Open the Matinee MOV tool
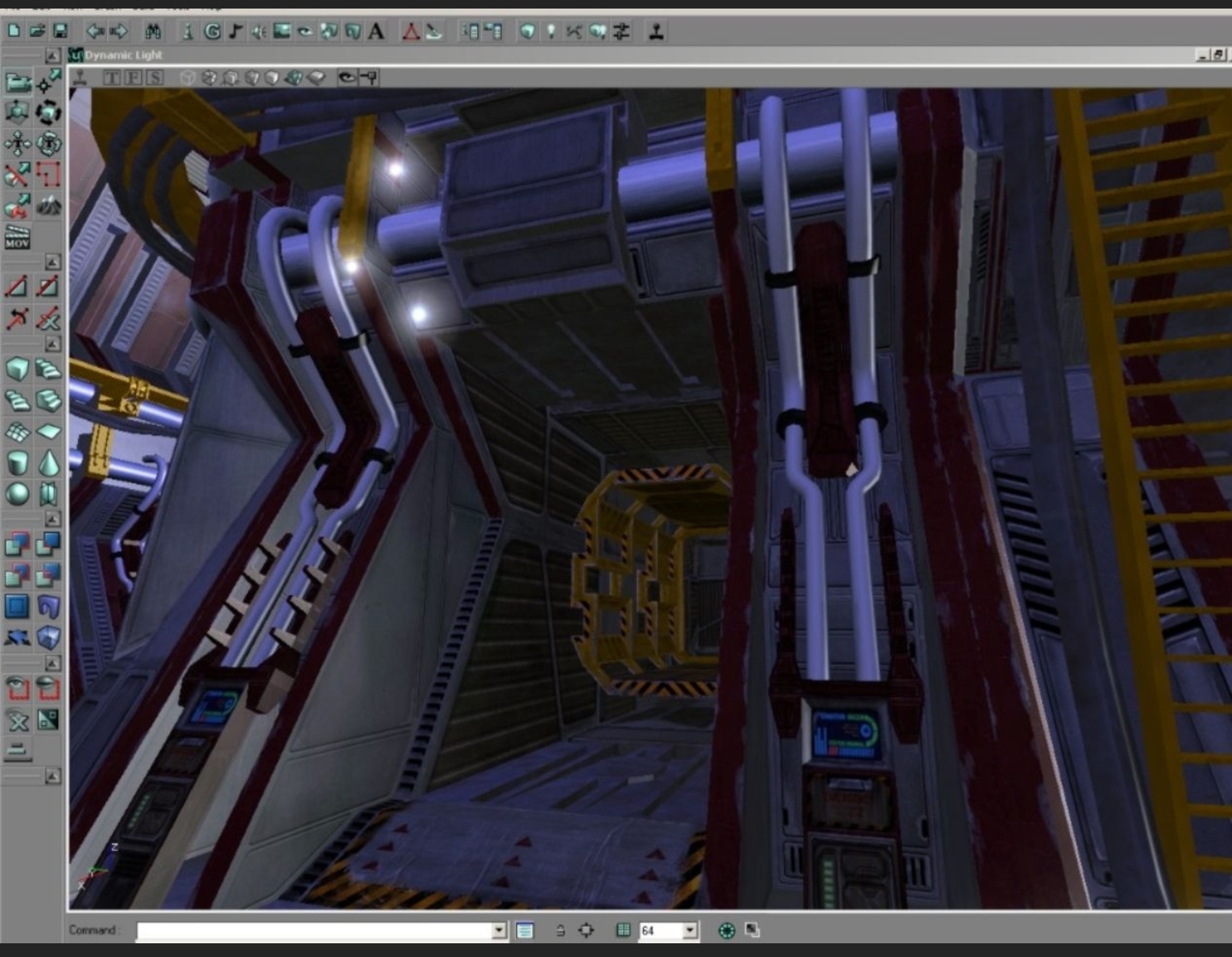The image size is (1232, 957). click(x=18, y=236)
